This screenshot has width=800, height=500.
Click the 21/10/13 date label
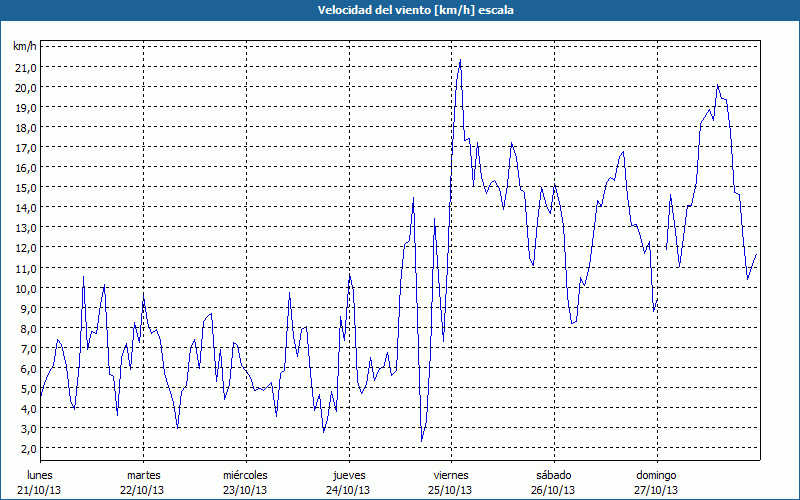point(41,490)
